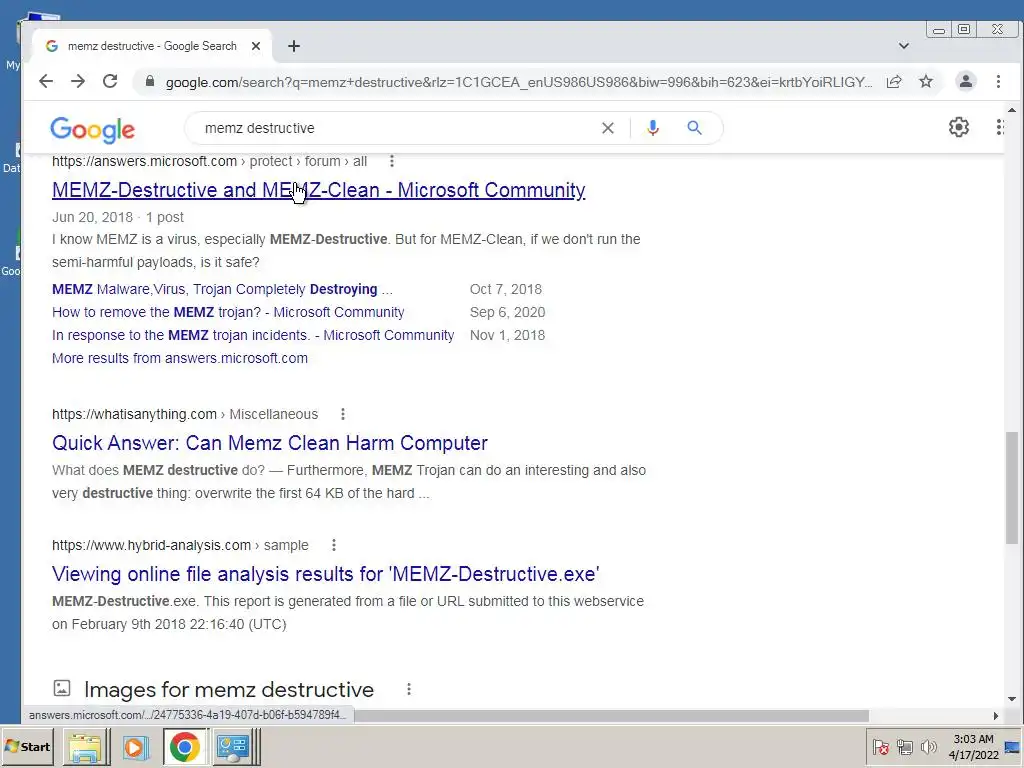Open options dots for answers.microsoft.com result

click(x=392, y=161)
